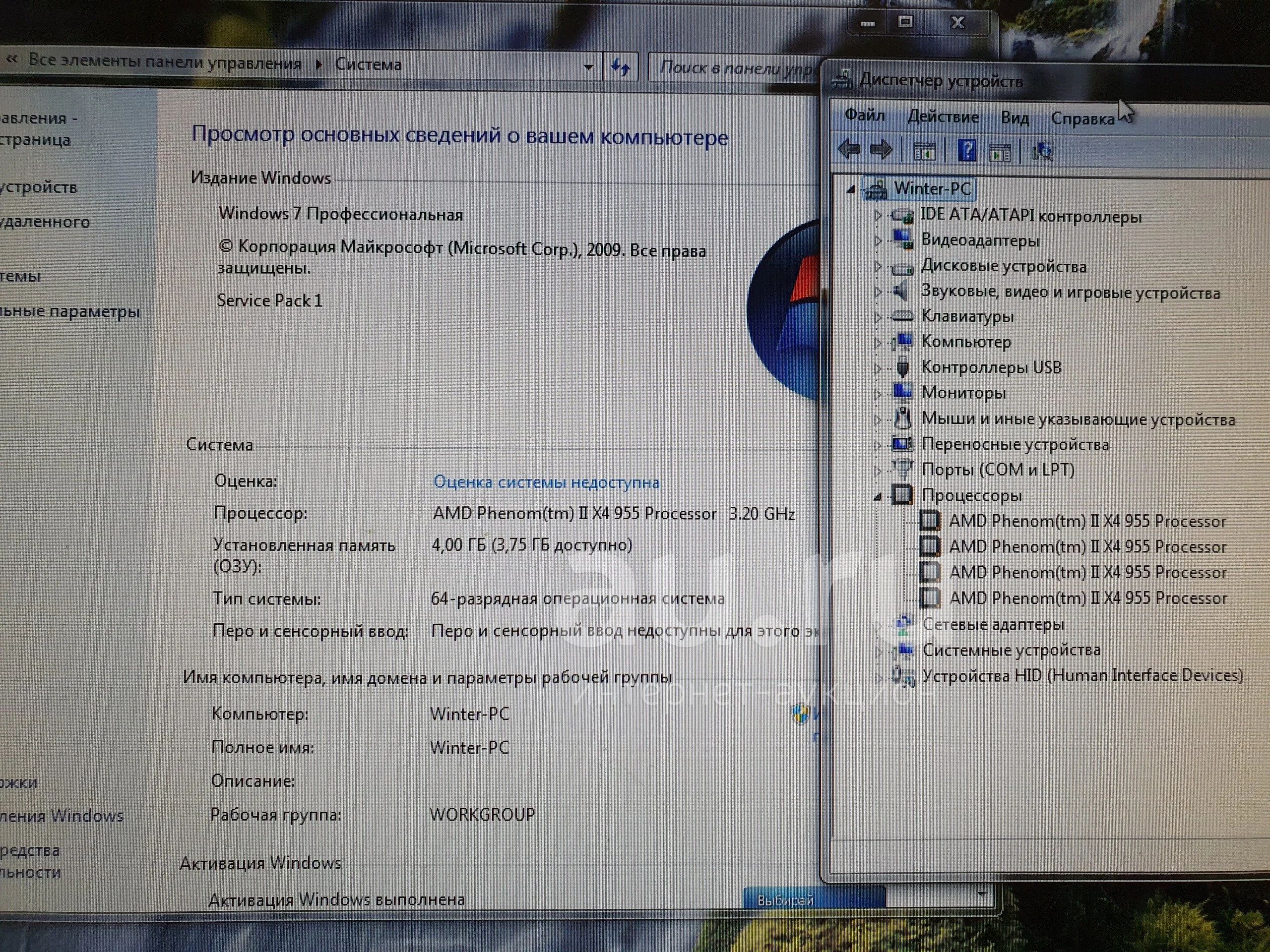Image resolution: width=1270 pixels, height=952 pixels.
Task: Click Выбирай button at bottom
Action: pos(814,900)
